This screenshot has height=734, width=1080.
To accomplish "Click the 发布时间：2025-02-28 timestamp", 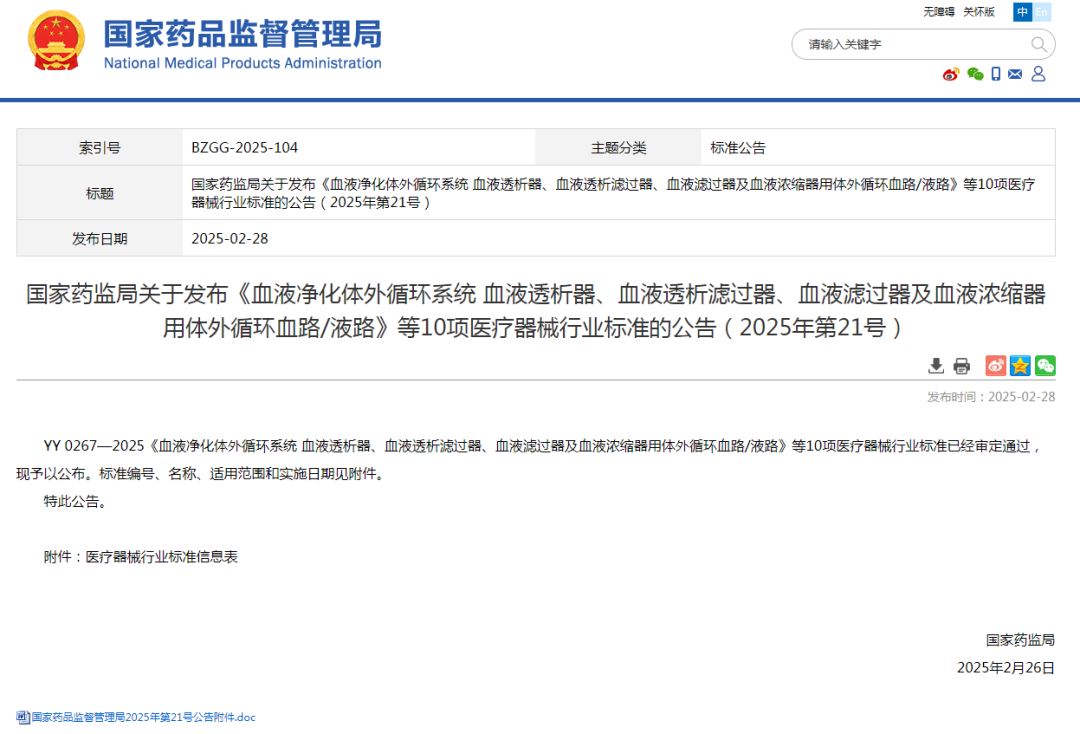I will [x=990, y=397].
